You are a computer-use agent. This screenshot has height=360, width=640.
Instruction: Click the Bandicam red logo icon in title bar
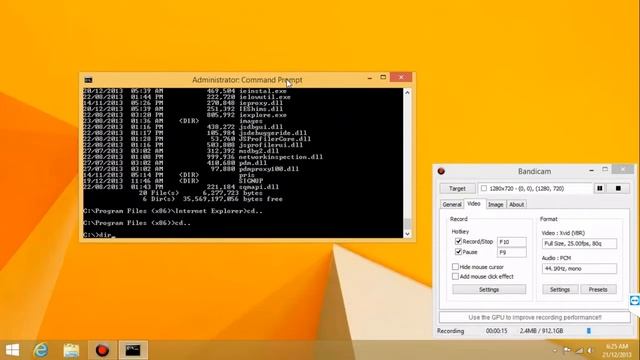coord(441,171)
